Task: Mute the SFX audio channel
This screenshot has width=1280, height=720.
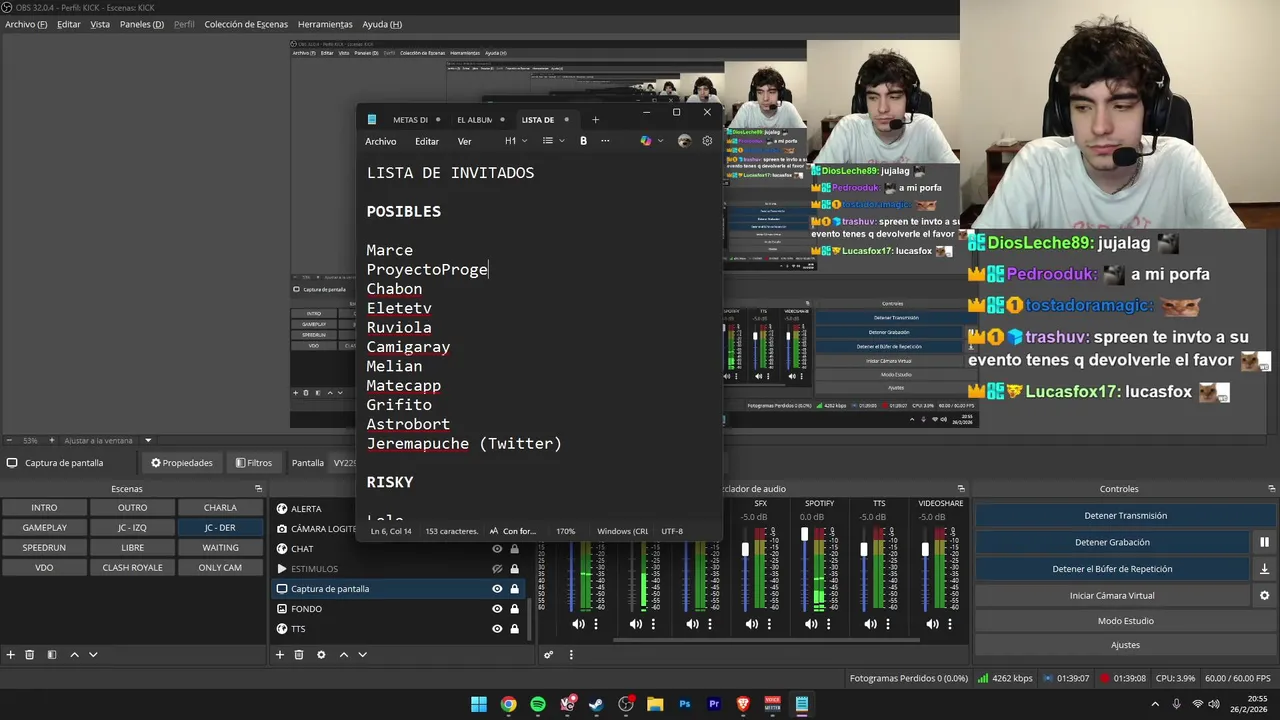Action: coord(751,624)
